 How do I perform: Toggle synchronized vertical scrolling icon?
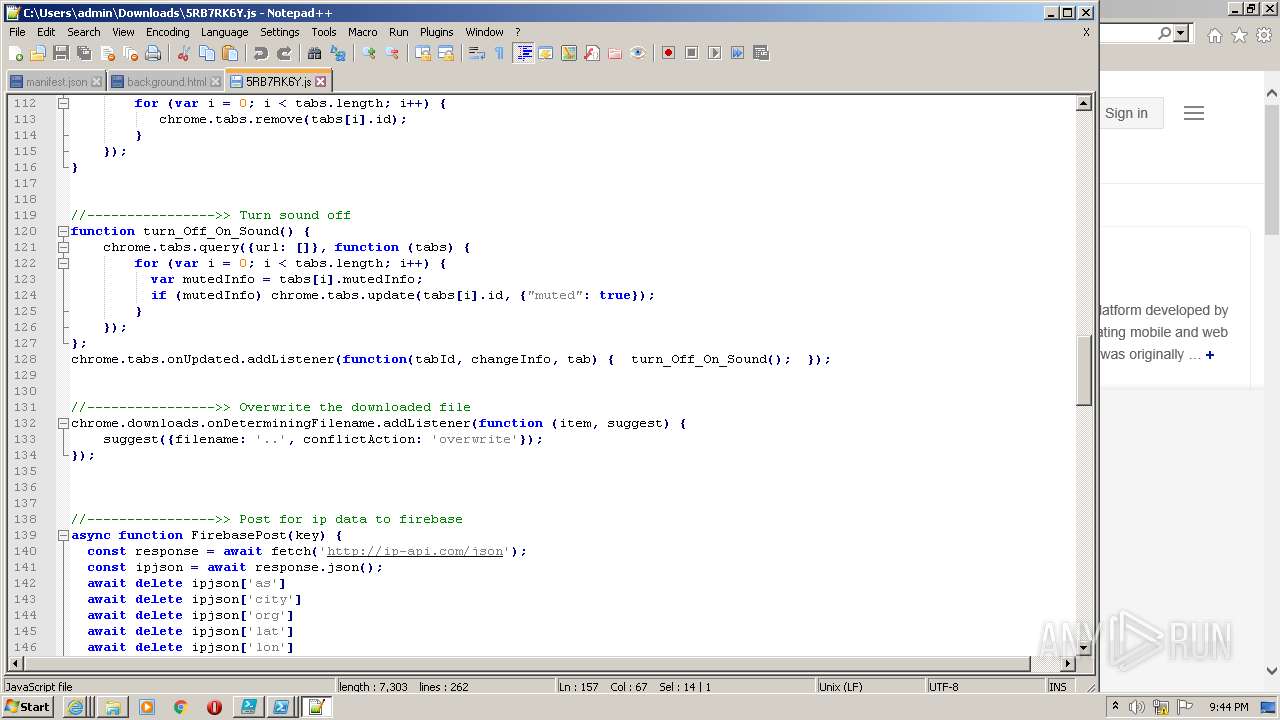point(423,53)
